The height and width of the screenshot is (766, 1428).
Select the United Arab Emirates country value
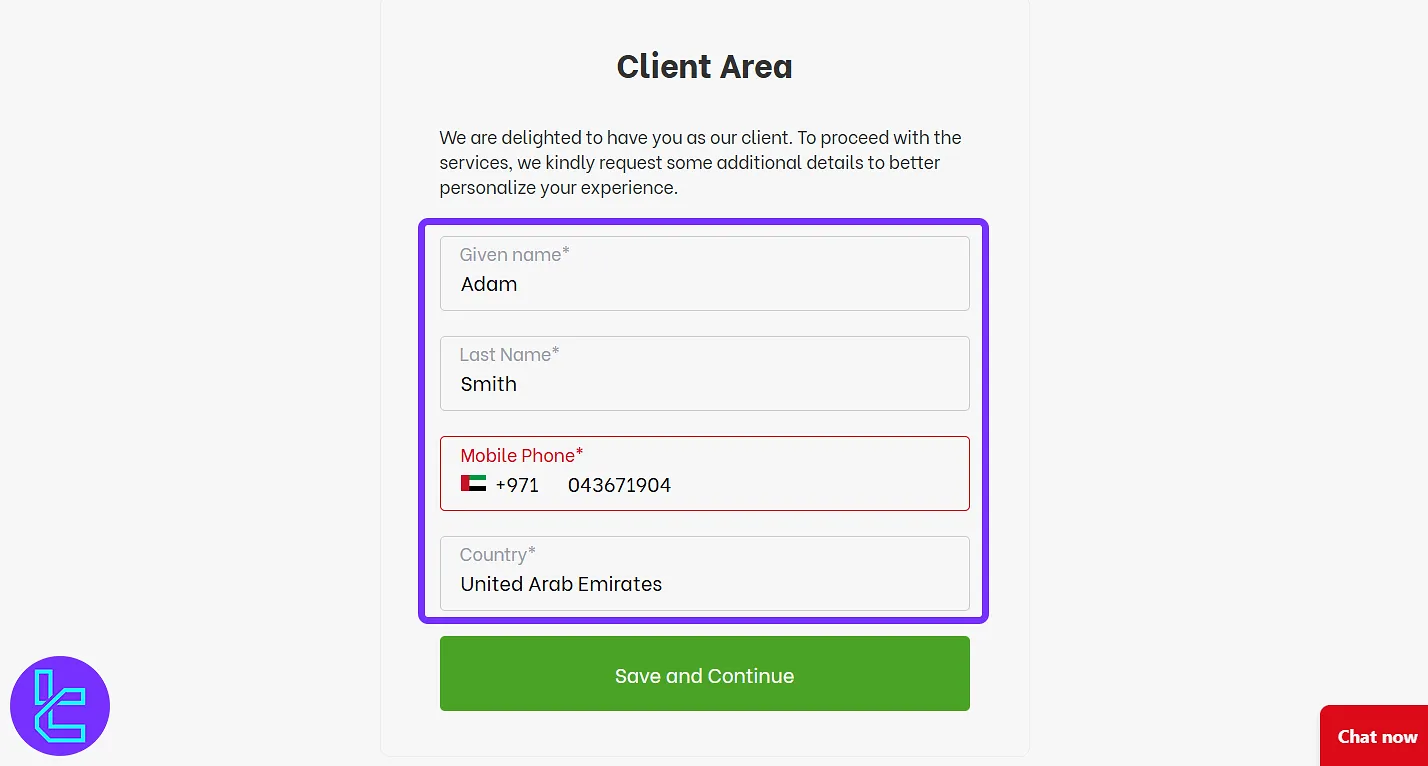(561, 584)
